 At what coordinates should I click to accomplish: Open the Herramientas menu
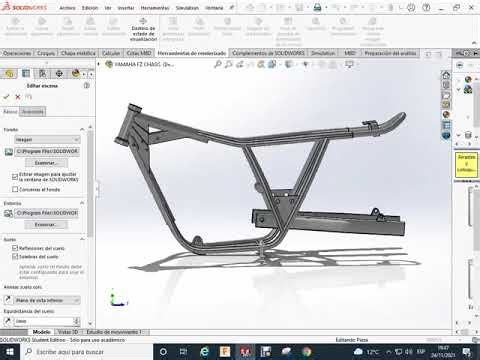(155, 8)
